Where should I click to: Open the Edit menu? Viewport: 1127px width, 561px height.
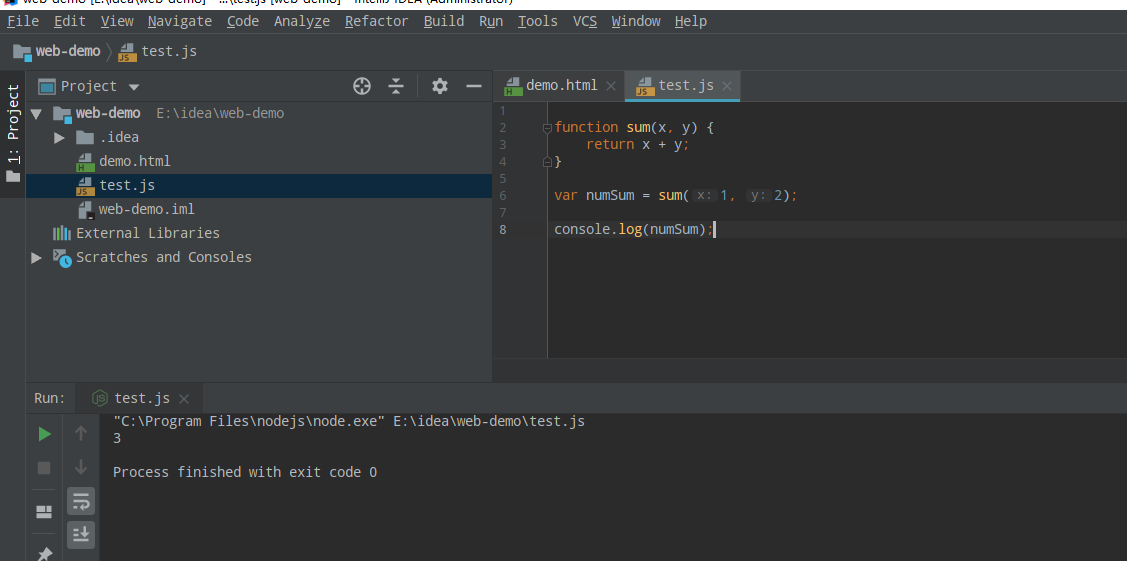click(70, 22)
